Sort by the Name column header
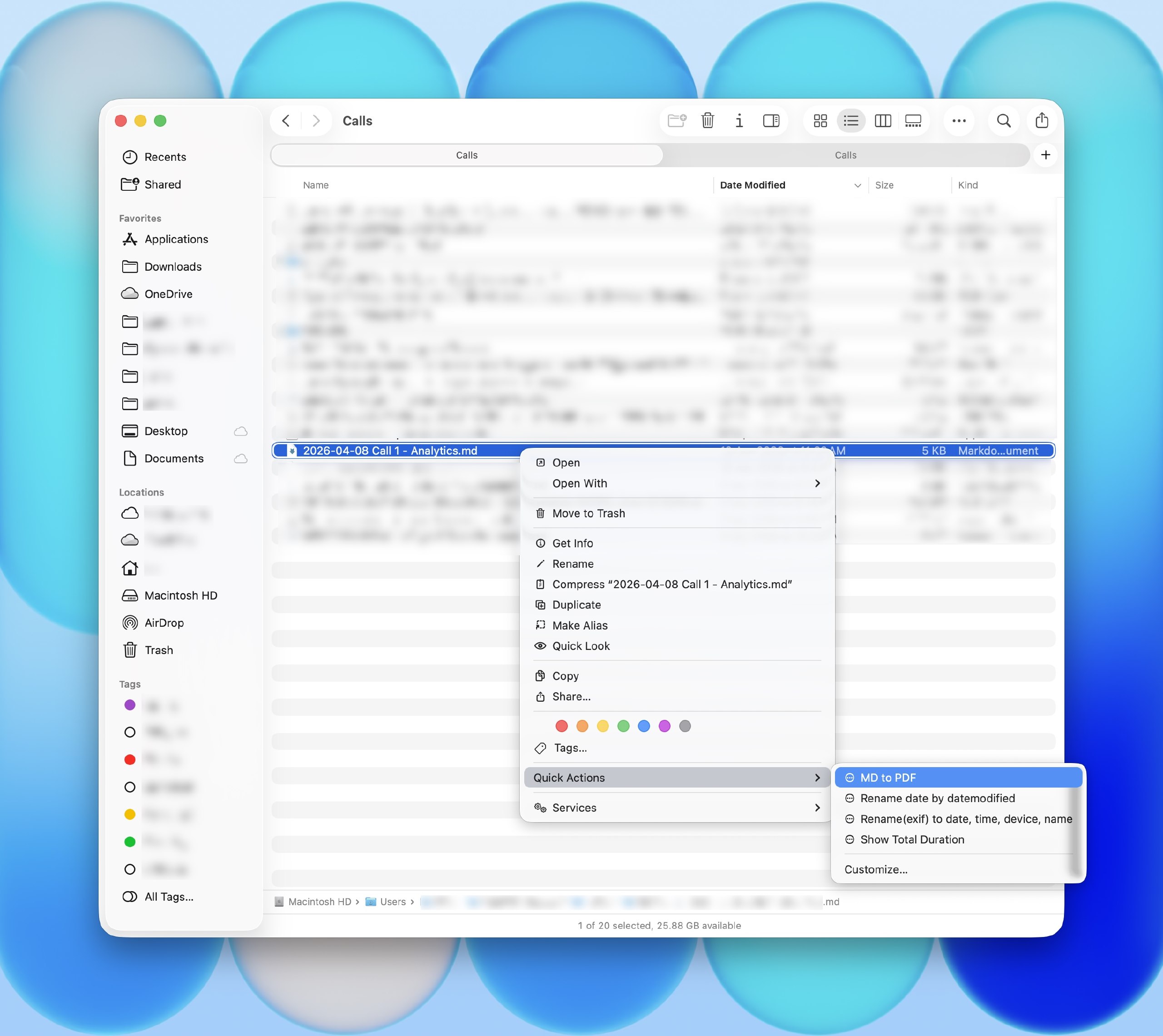1163x1036 pixels. click(x=316, y=185)
